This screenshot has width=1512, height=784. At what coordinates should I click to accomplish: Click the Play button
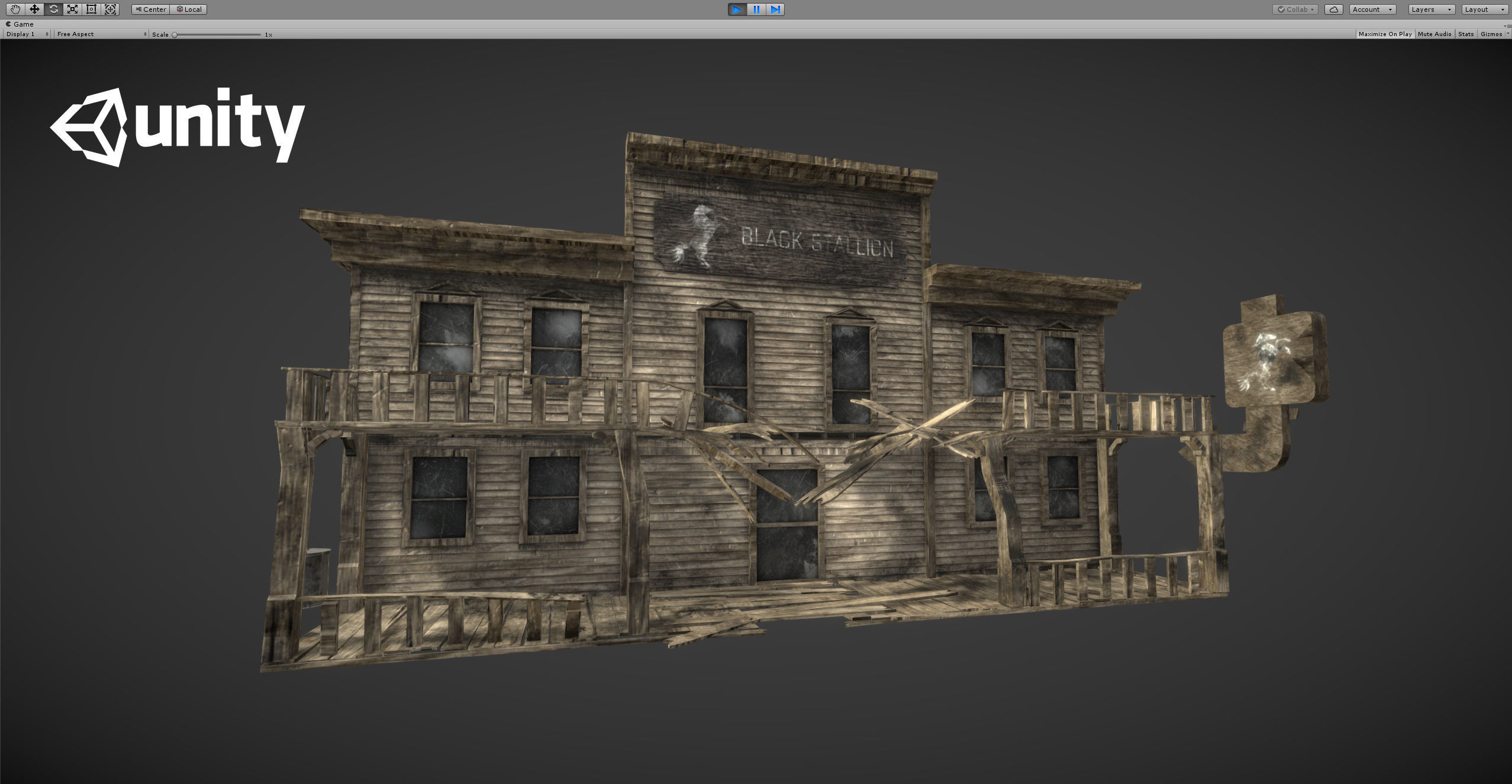click(x=737, y=9)
